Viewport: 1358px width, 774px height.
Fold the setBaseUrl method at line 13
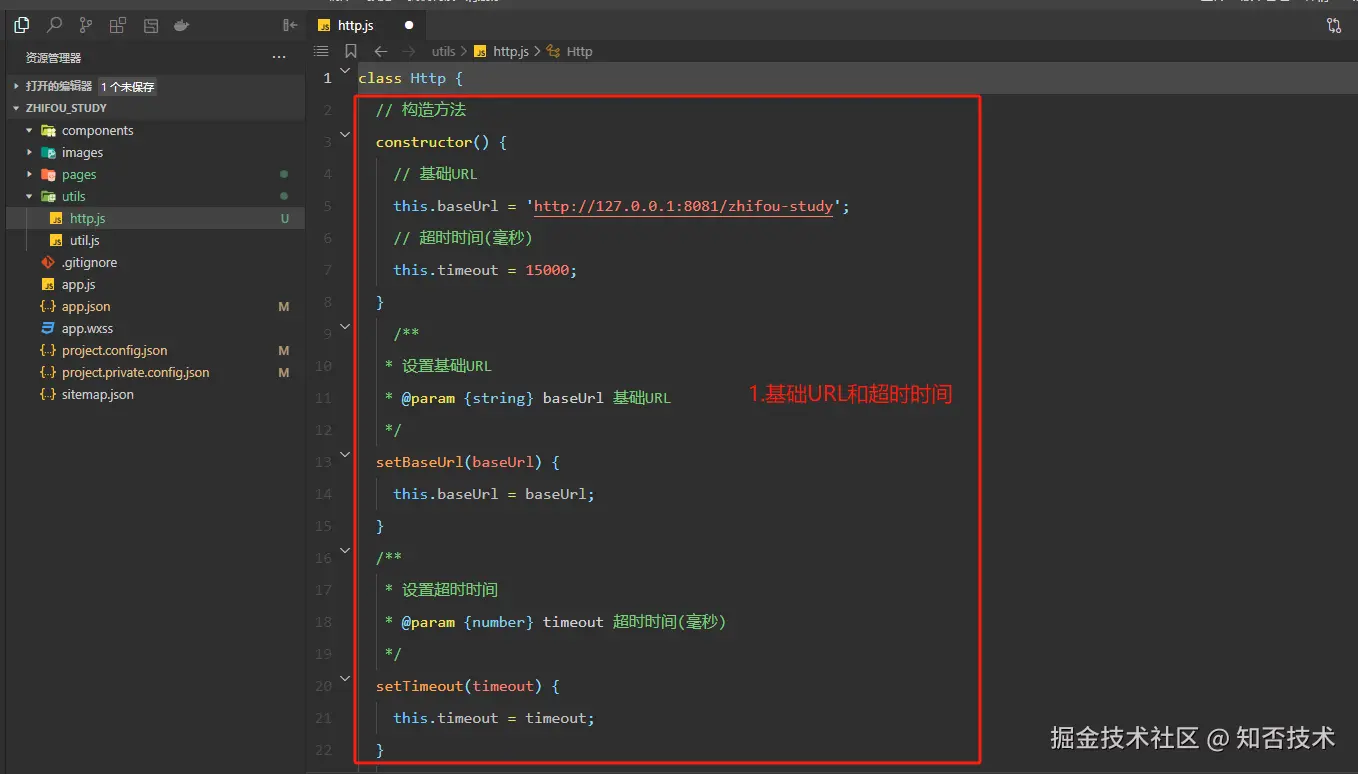346,454
